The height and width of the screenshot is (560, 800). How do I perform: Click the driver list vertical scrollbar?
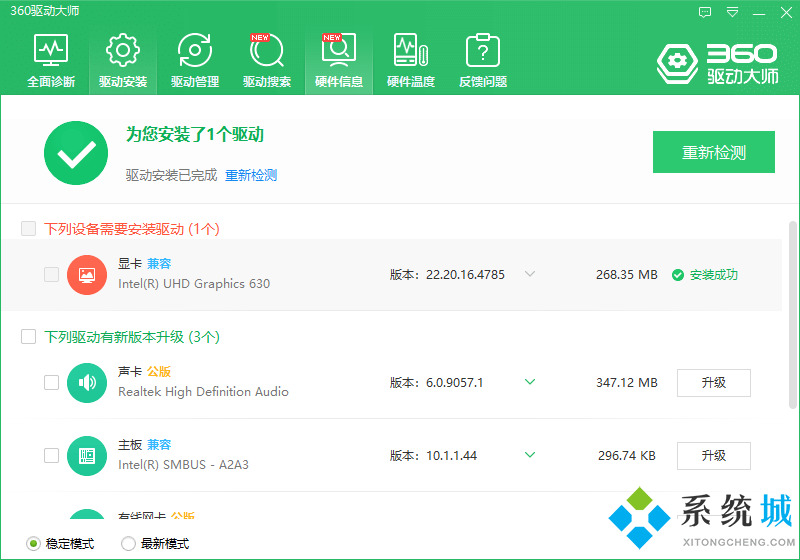(x=793, y=314)
